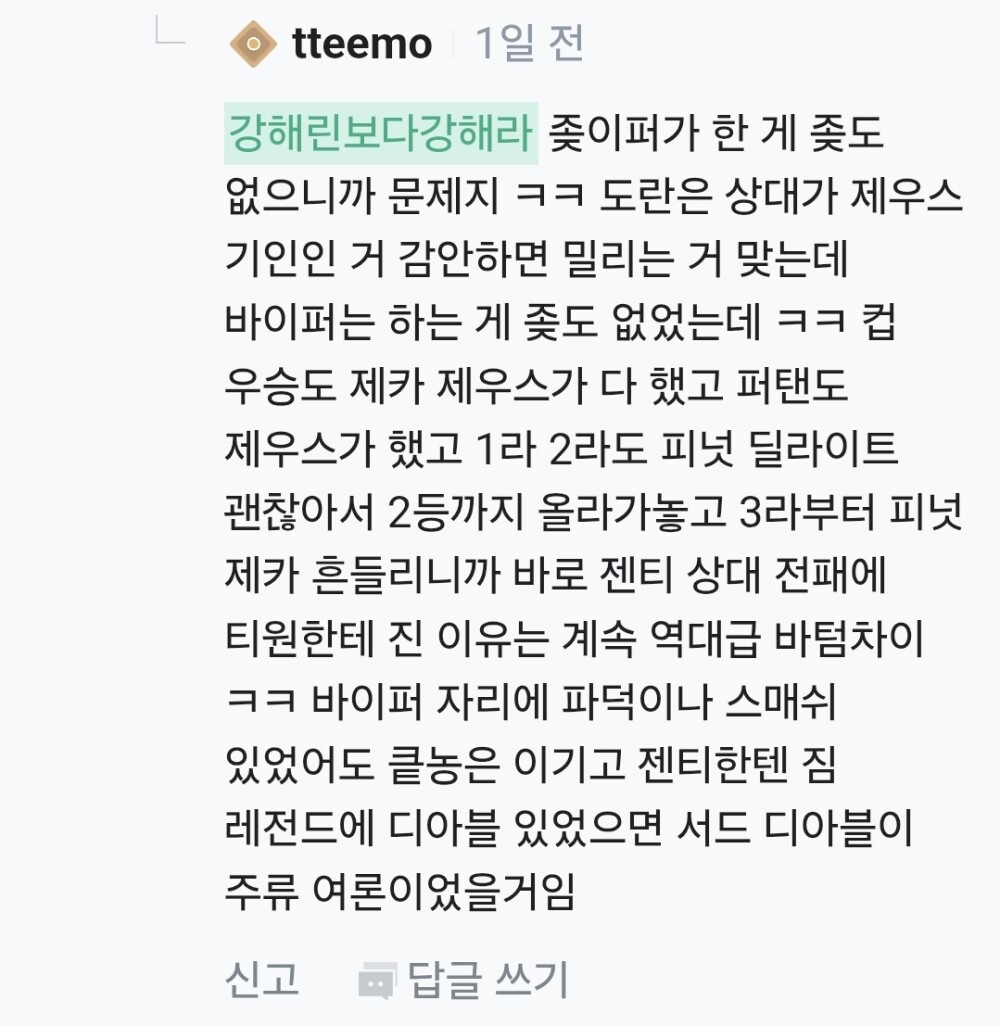The height and width of the screenshot is (1026, 1000).
Task: Open the tteemo user profile name
Action: [361, 44]
